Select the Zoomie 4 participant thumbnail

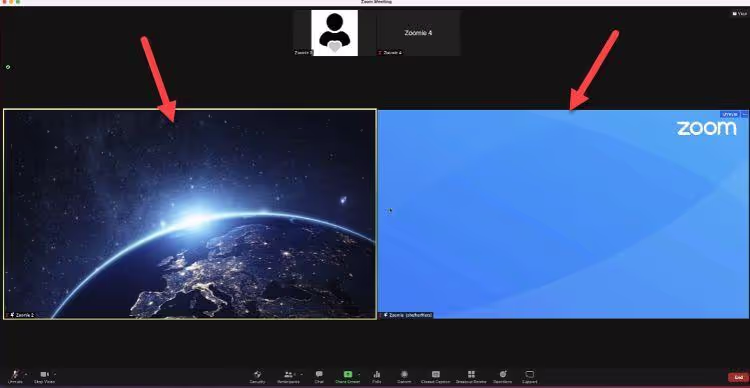pos(419,33)
